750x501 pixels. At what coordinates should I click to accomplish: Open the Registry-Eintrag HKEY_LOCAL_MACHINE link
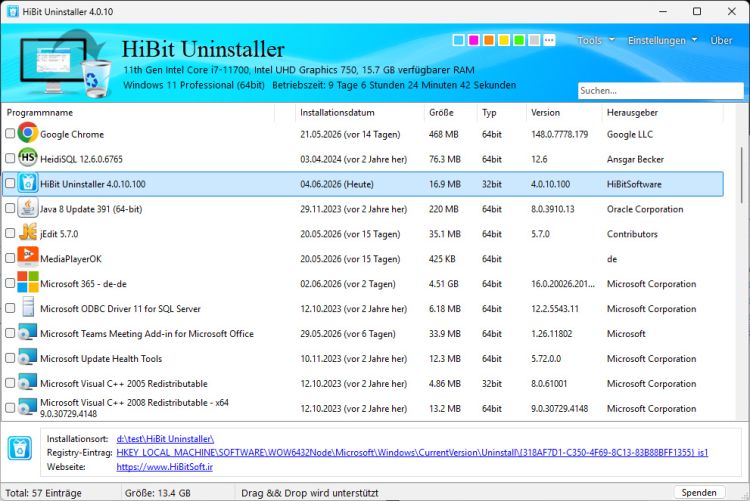pyautogui.click(x=412, y=452)
